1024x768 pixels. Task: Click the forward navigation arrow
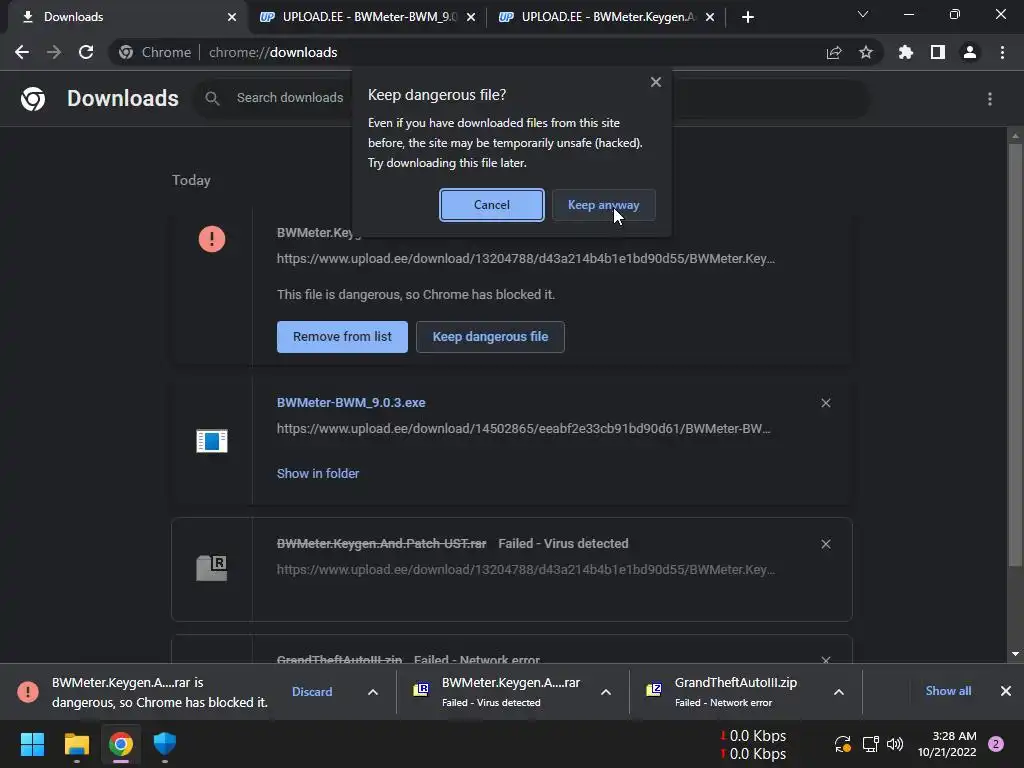coord(54,52)
